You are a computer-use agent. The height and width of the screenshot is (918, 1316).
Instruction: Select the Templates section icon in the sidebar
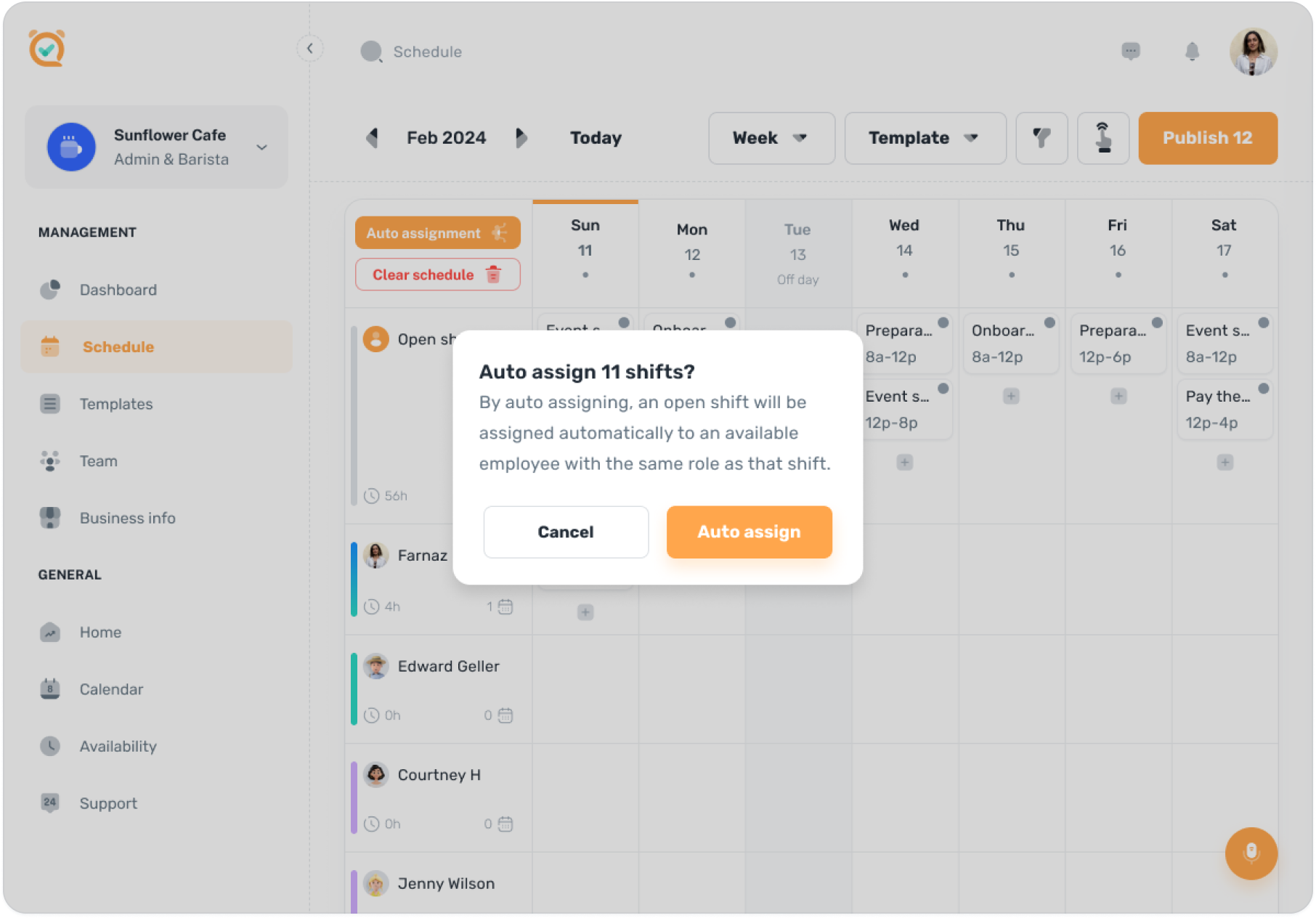tap(49, 404)
